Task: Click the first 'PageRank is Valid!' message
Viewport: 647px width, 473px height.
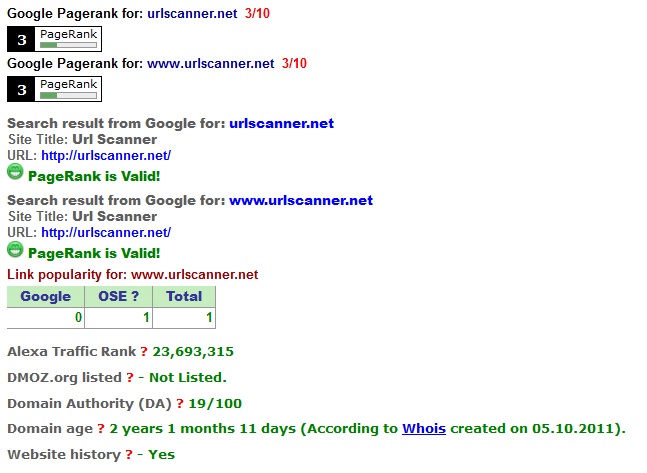Action: pos(94,177)
